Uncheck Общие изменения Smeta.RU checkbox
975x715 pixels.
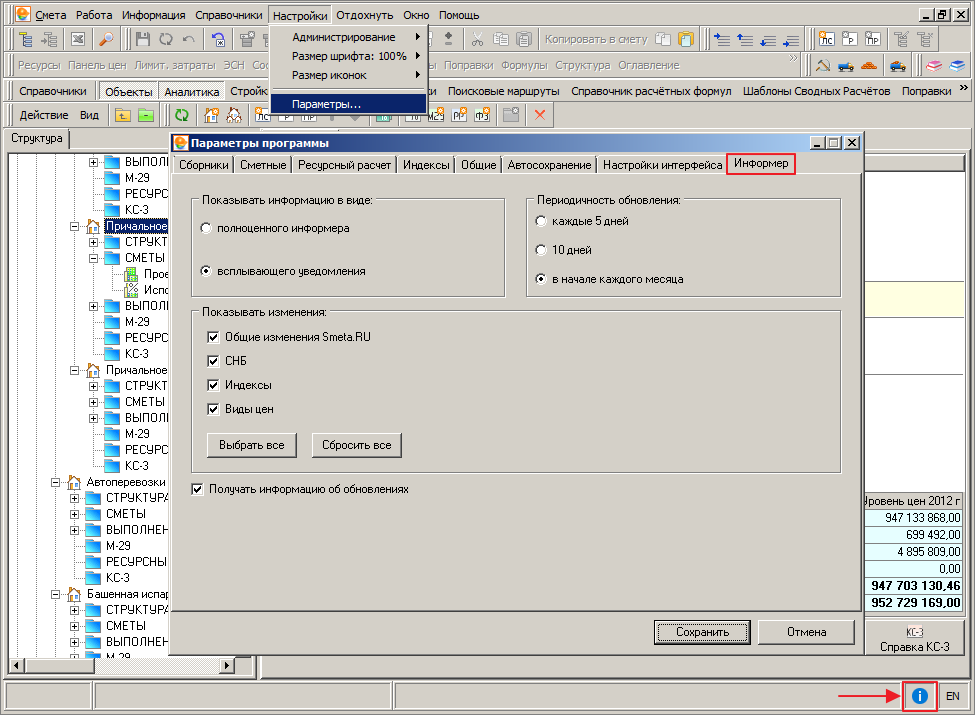pyautogui.click(x=213, y=337)
